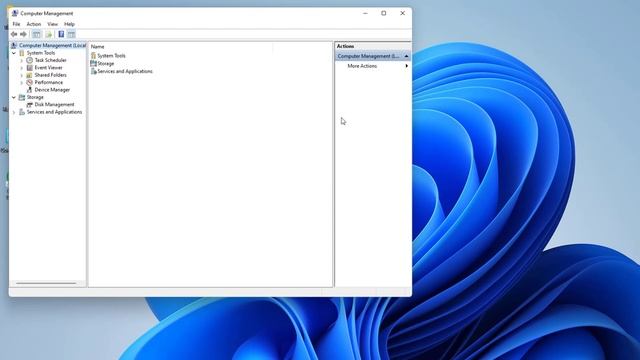Click the console tree horizontal scrollbar
Screen dimensions: 640x360
pyautogui.click(x=46, y=283)
